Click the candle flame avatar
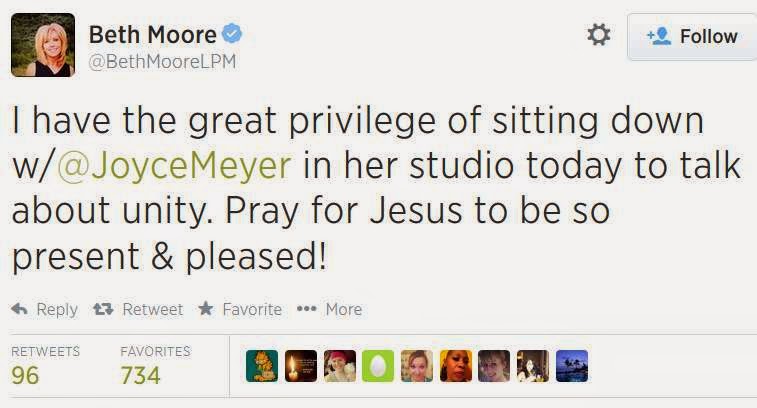The image size is (757, 408). pos(300,366)
